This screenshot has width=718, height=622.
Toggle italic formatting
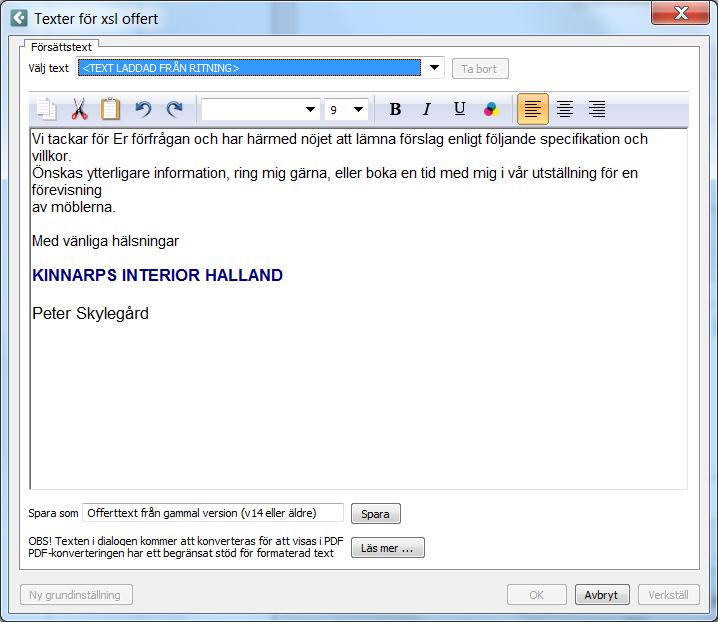tap(427, 109)
